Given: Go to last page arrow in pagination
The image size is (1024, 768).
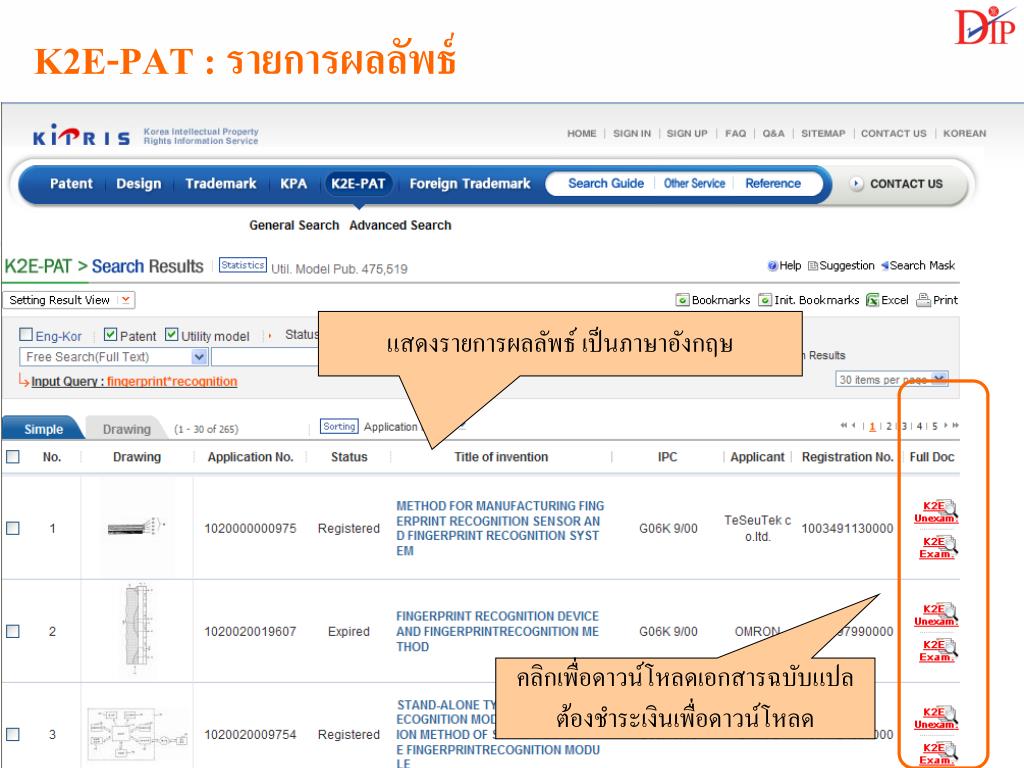Looking at the screenshot, I should (955, 425).
